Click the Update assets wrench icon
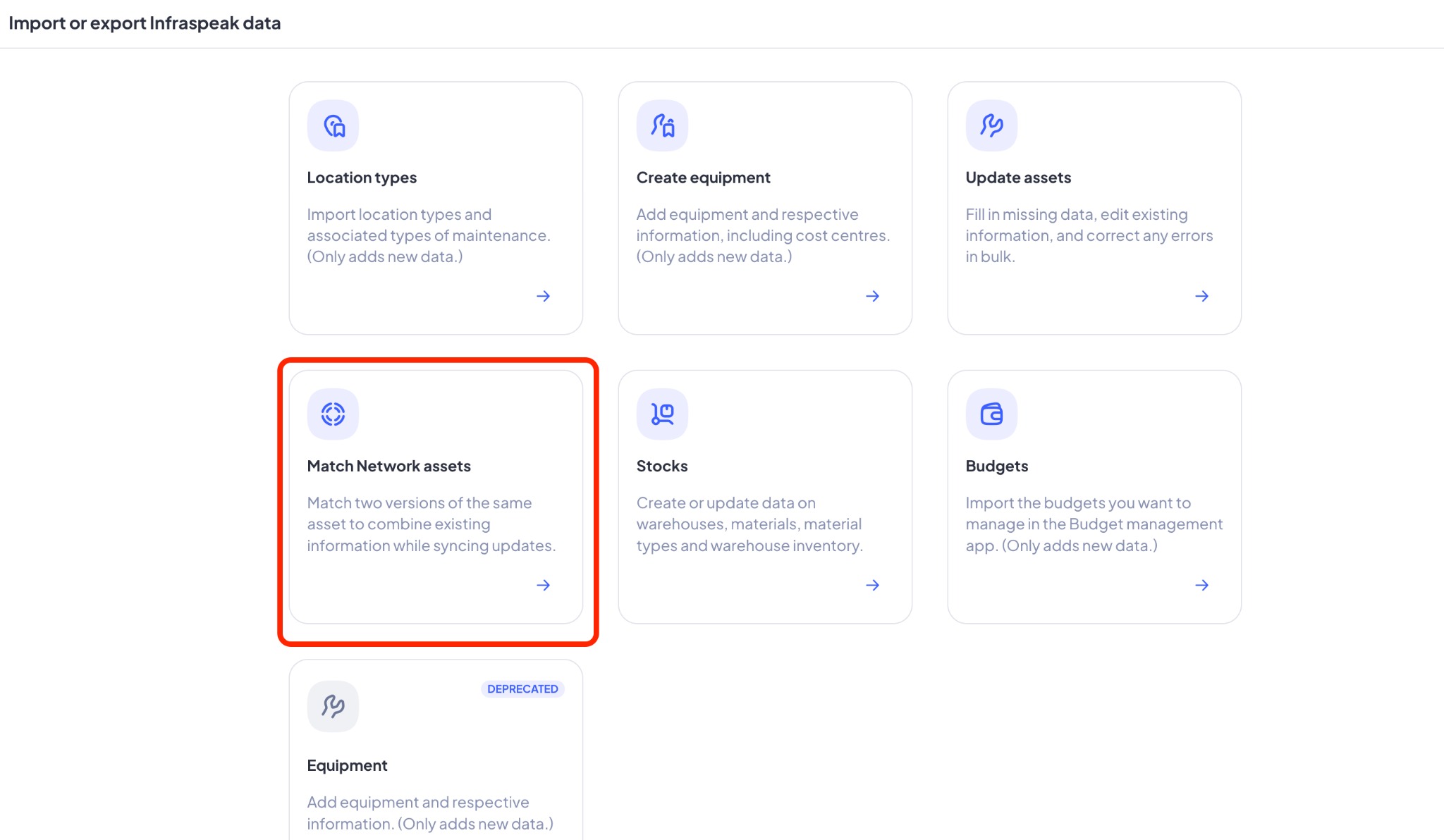This screenshot has width=1444, height=840. coord(991,126)
